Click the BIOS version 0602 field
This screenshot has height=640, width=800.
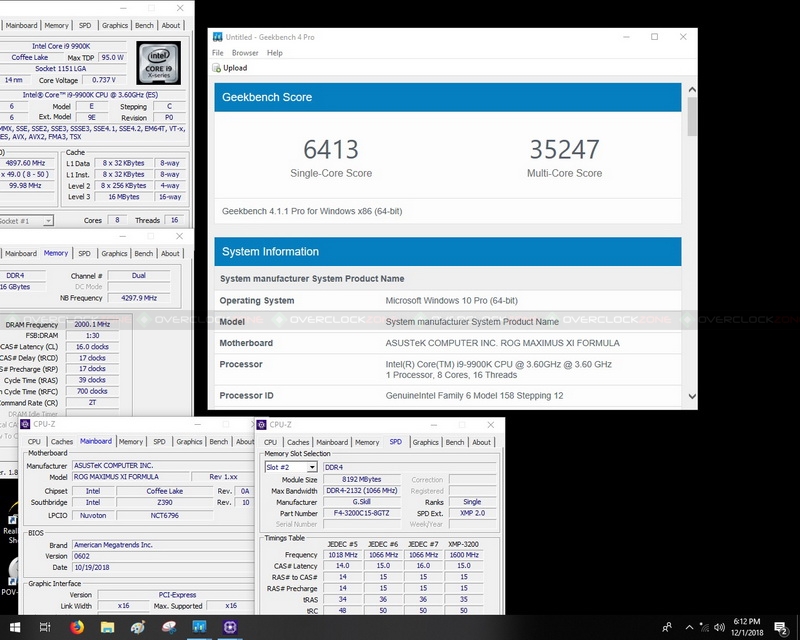[162, 556]
